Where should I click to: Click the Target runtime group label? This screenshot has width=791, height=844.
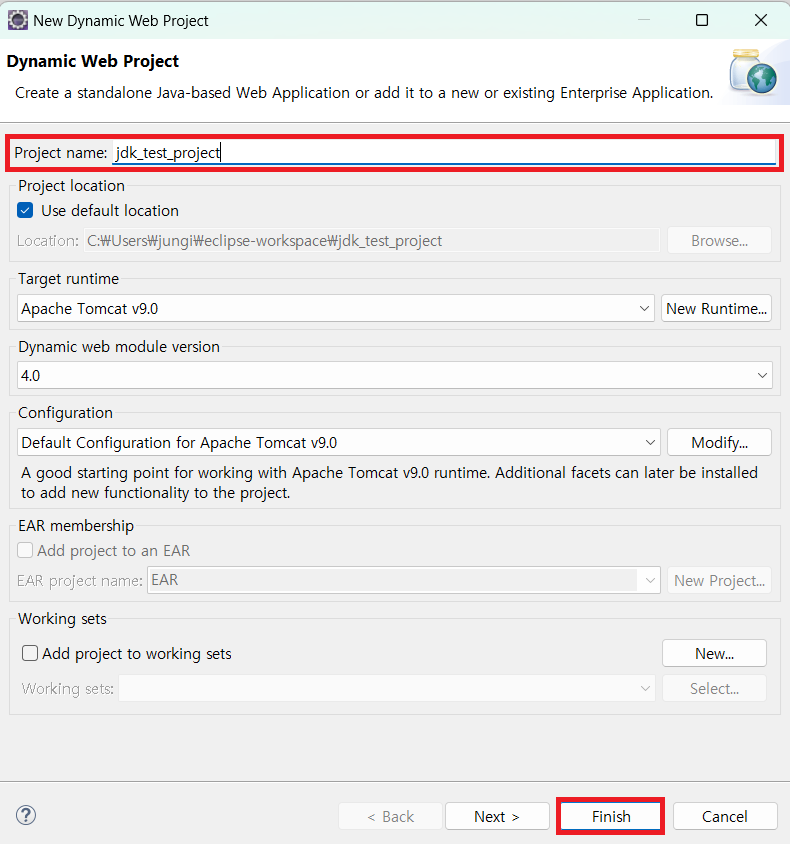(68, 279)
